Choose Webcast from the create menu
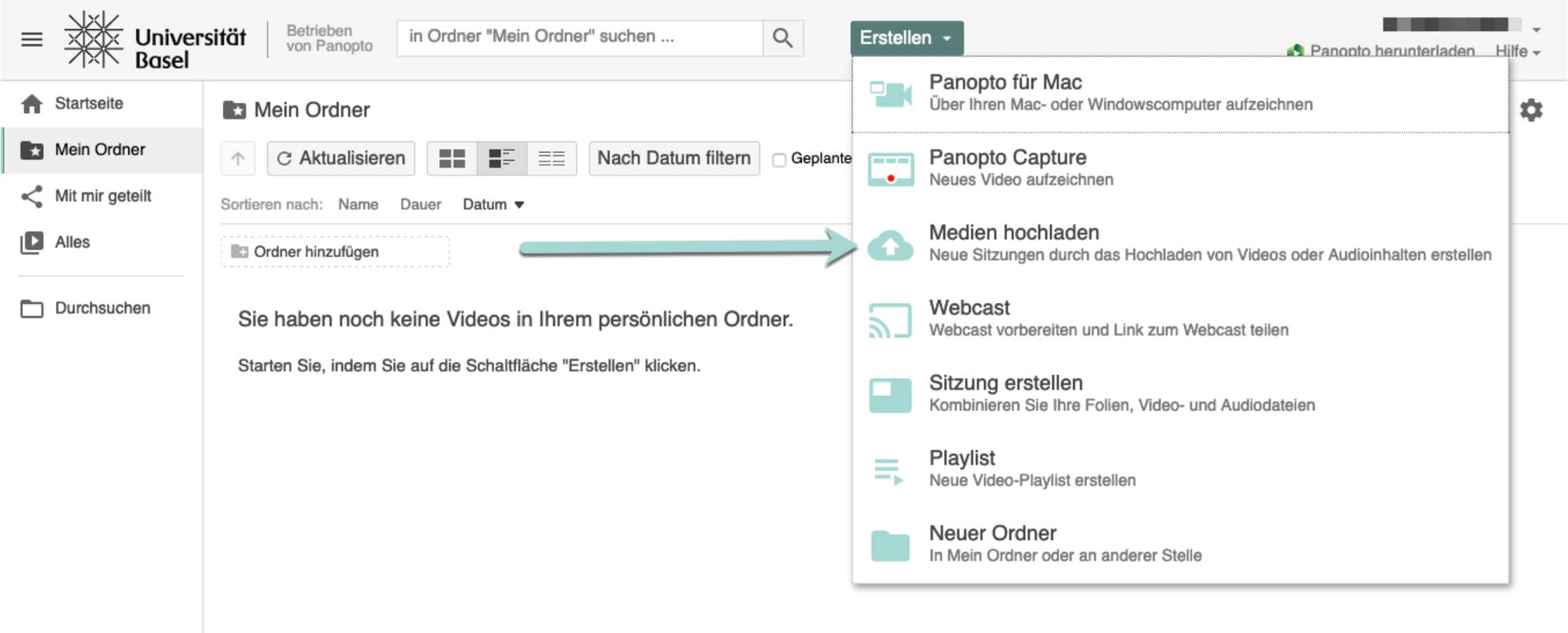 click(969, 308)
